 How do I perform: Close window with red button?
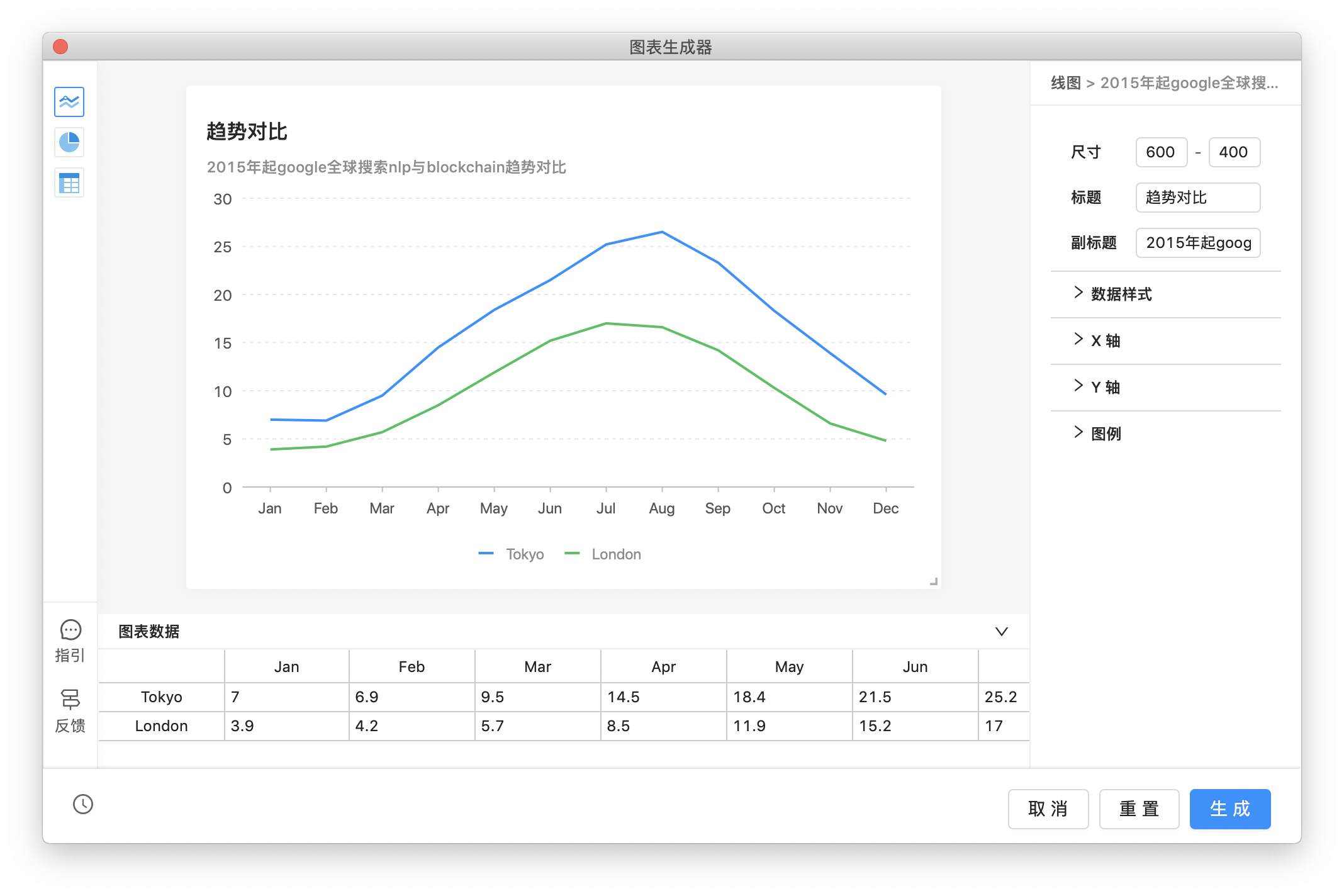(x=60, y=47)
